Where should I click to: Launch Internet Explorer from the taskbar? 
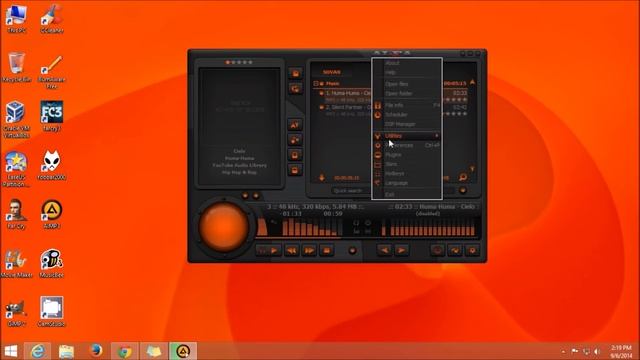tap(38, 351)
